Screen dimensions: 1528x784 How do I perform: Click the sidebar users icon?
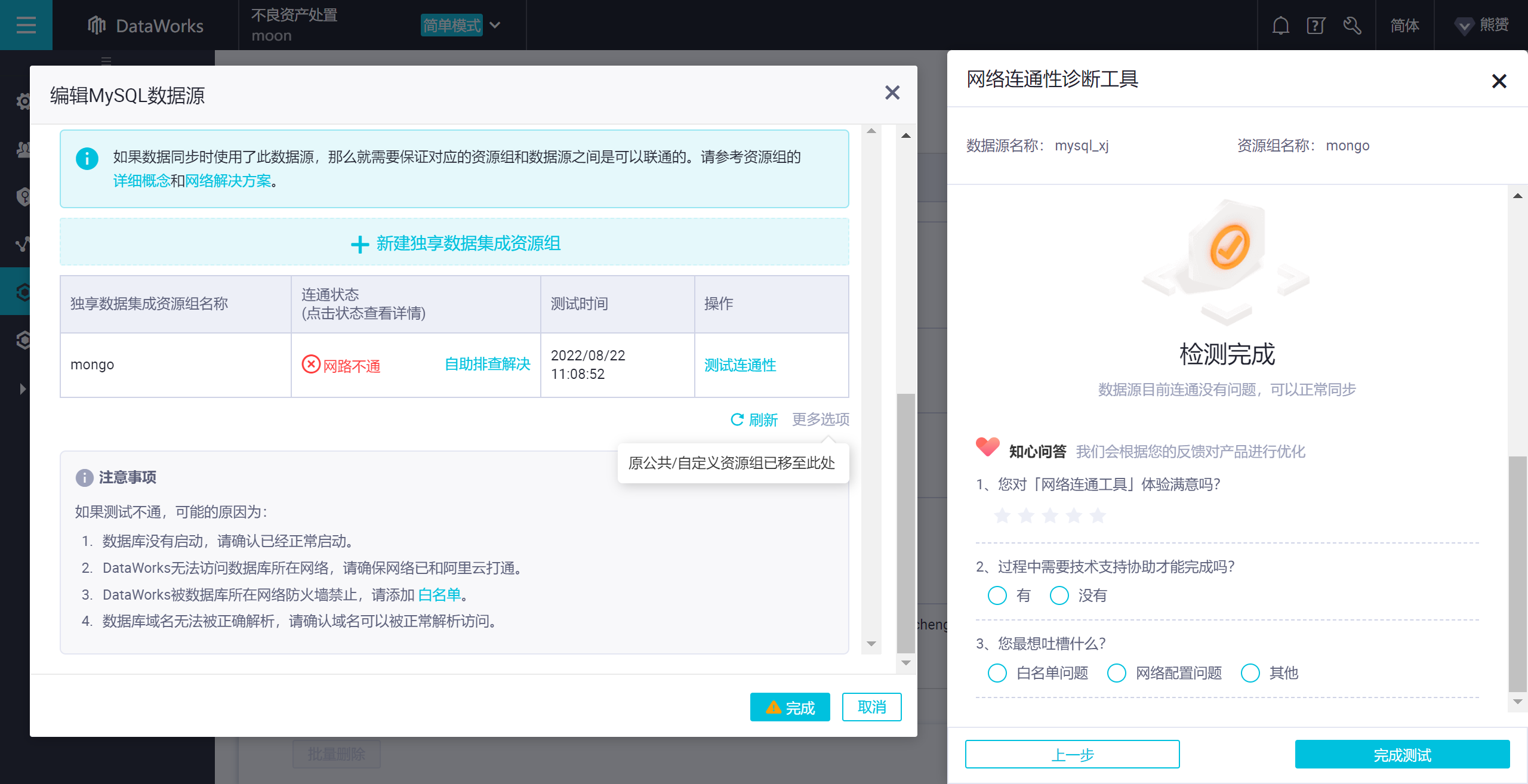coord(23,149)
